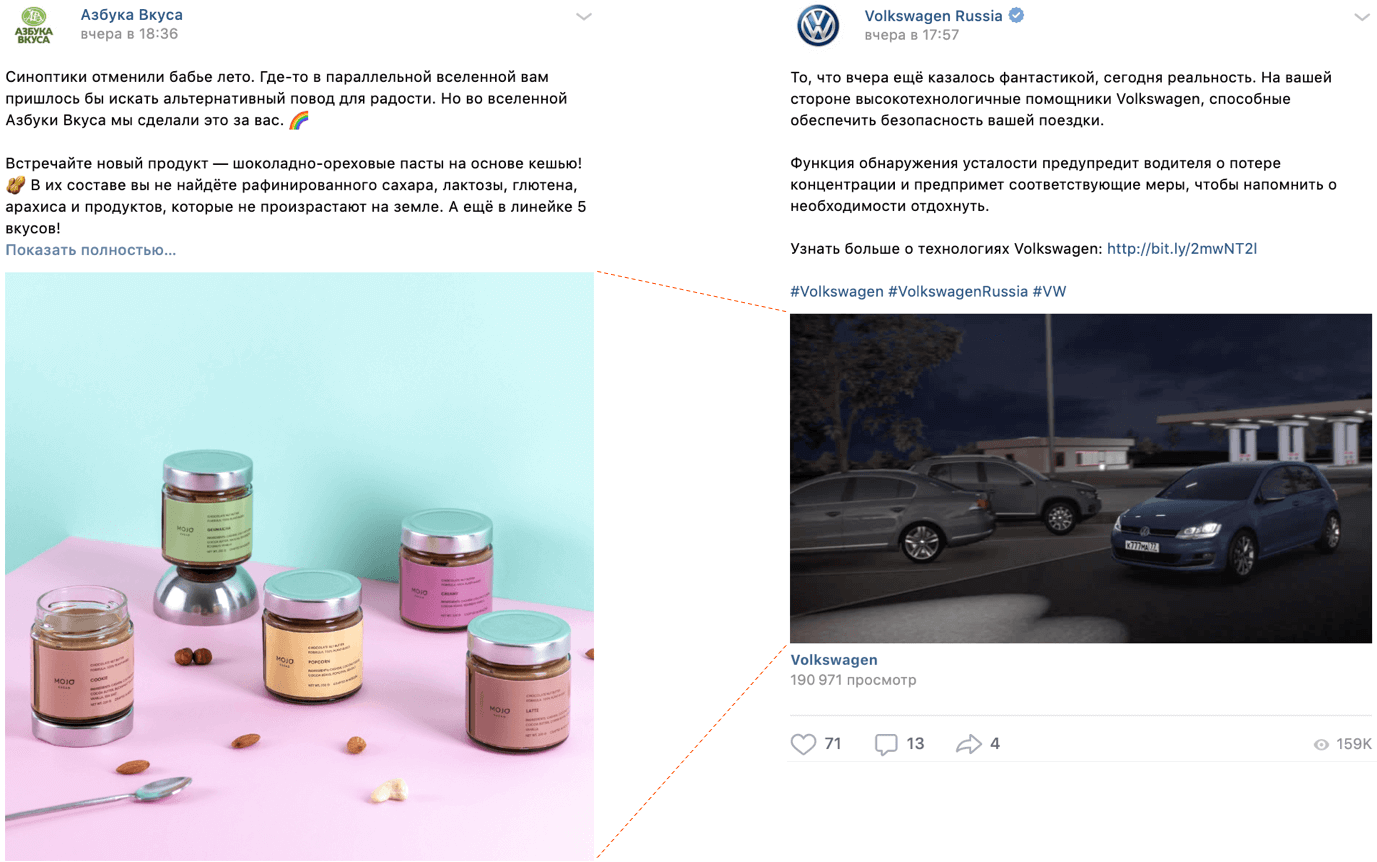Click the Азбука Вкуса avatar logo
This screenshot has width=1377, height=862.
click(32, 25)
